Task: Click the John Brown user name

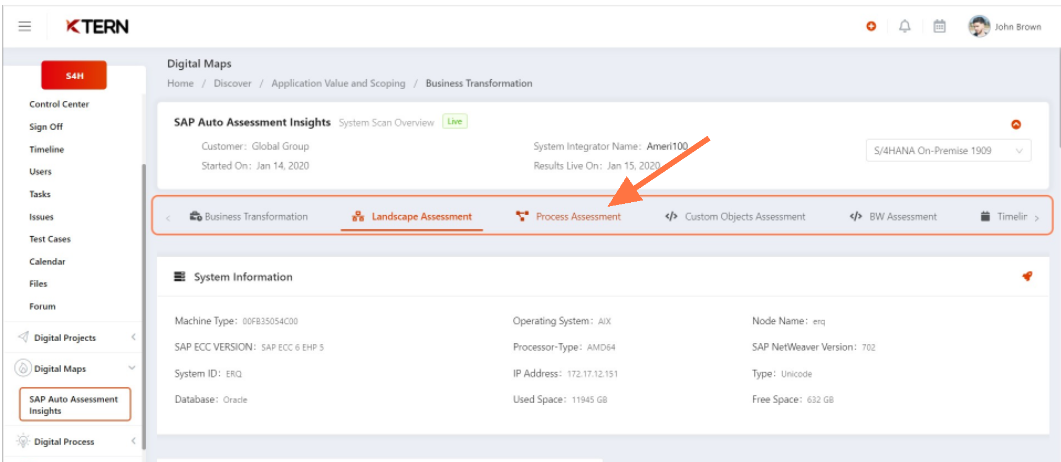Action: pos(1018,27)
